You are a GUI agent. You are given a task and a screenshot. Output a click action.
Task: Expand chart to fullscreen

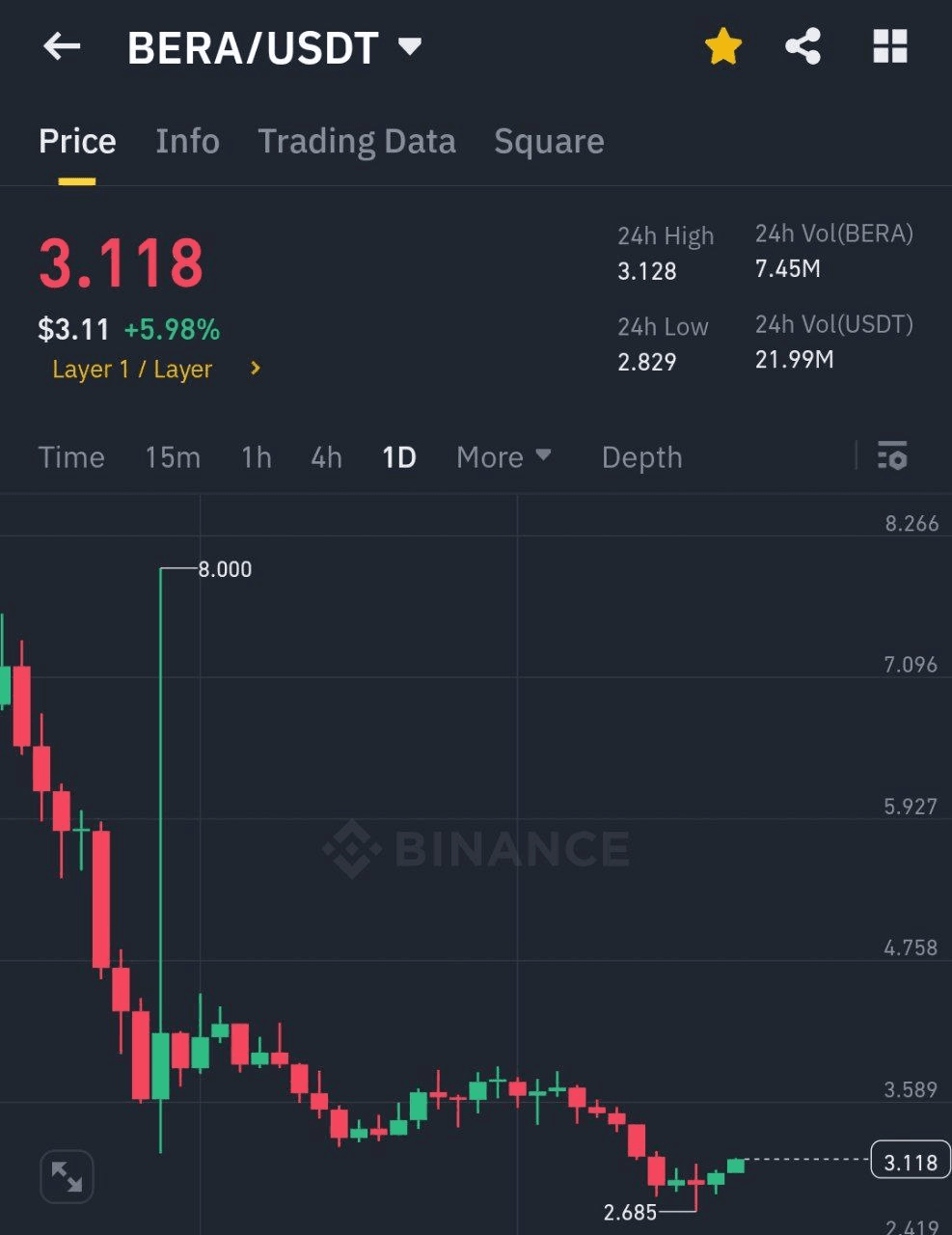tap(67, 1176)
